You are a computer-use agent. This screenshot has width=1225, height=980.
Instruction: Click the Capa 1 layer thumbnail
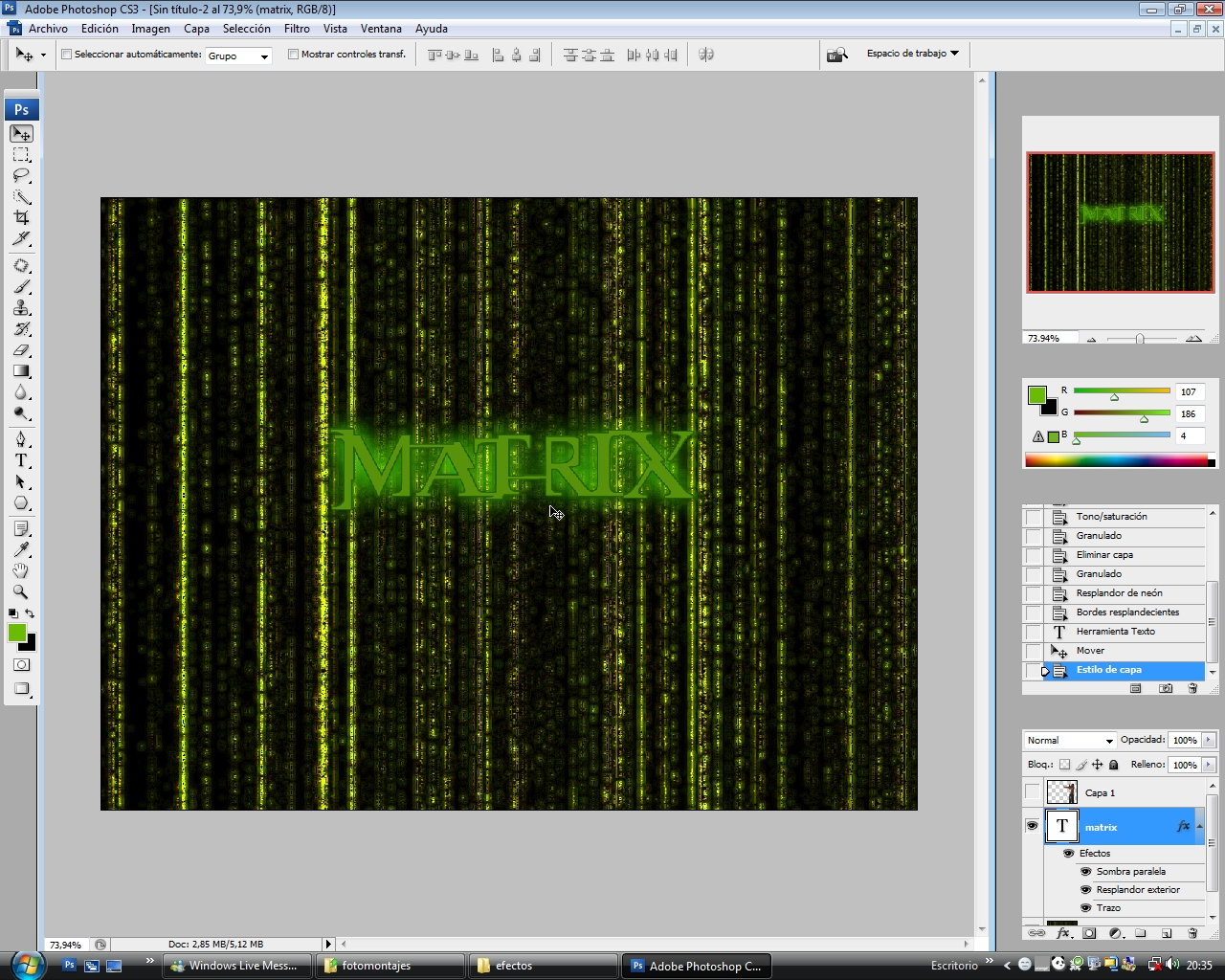coord(1062,792)
